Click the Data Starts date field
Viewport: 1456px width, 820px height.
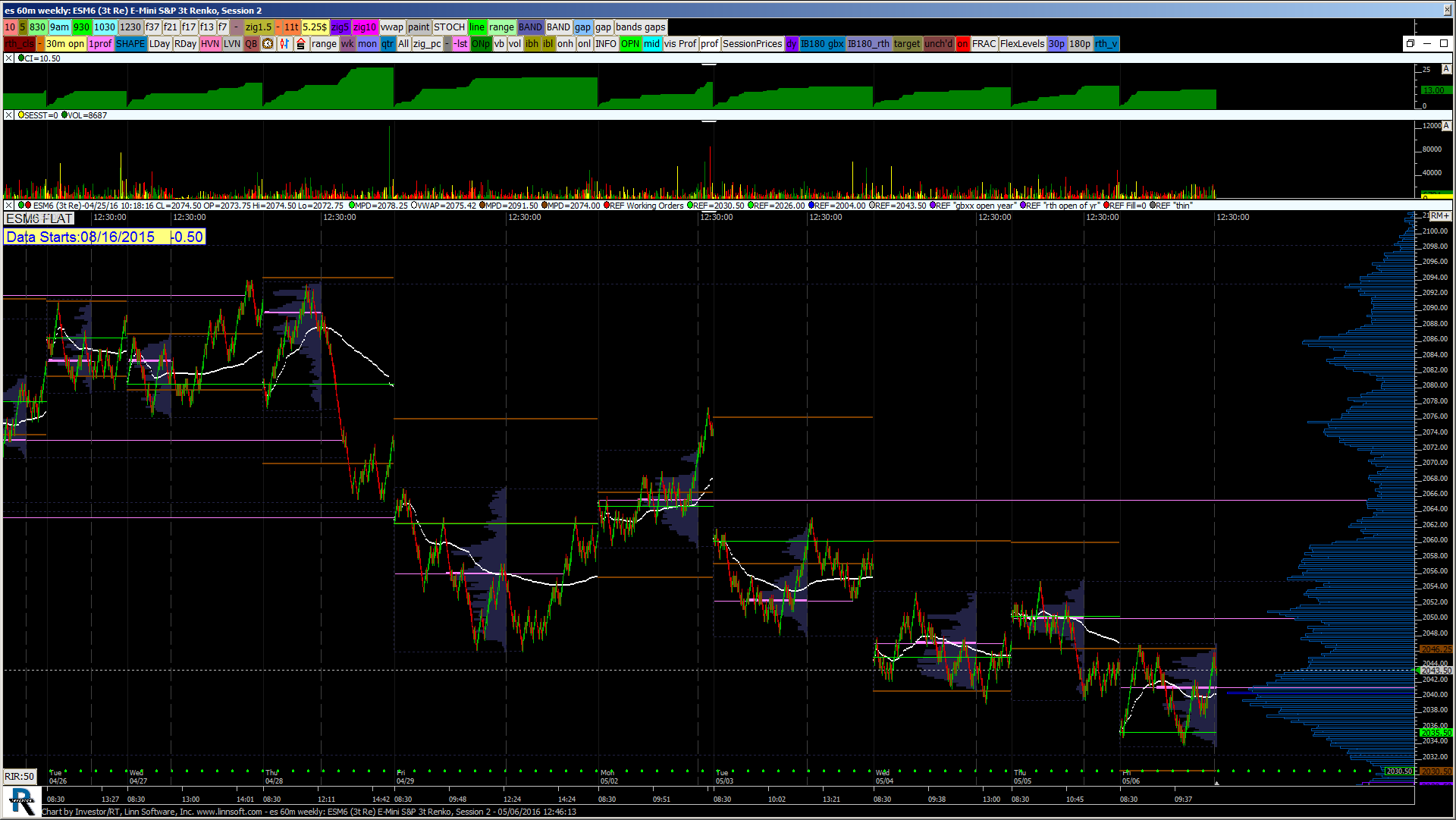104,237
